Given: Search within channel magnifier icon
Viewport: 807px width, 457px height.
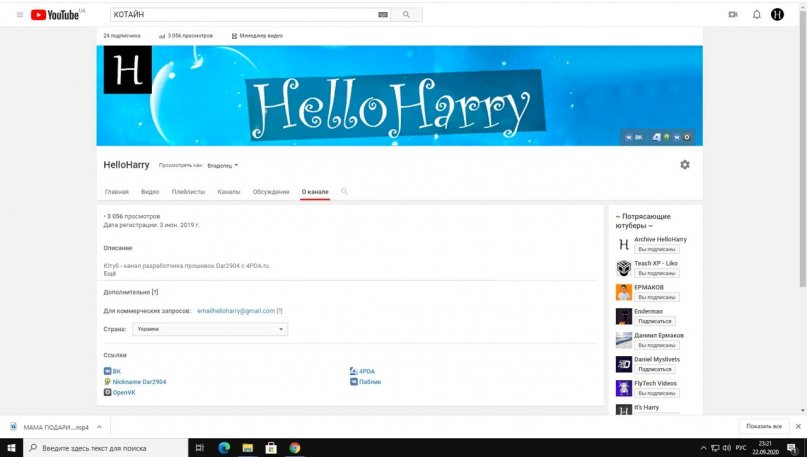Looking at the screenshot, I should coord(344,191).
